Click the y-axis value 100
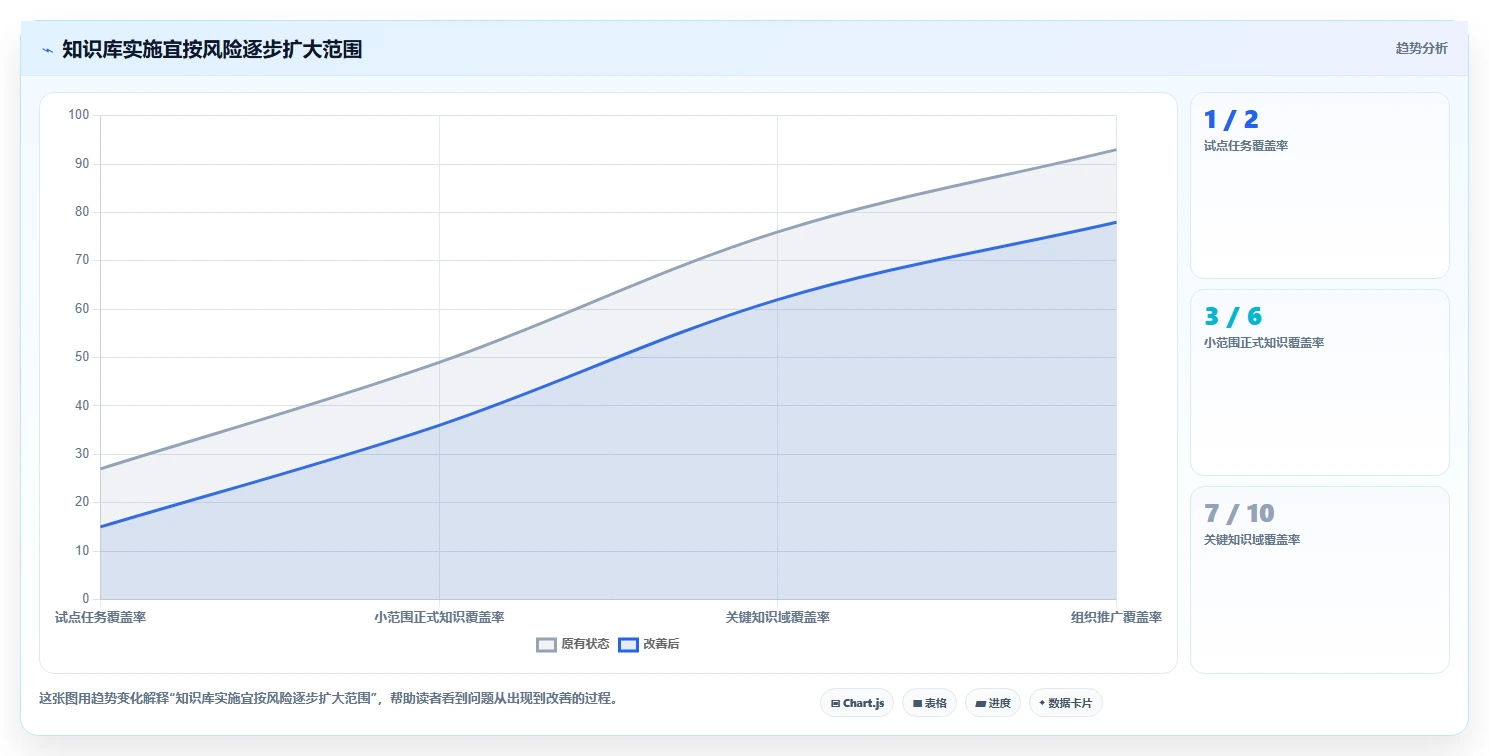This screenshot has width=1489, height=756. (79, 115)
